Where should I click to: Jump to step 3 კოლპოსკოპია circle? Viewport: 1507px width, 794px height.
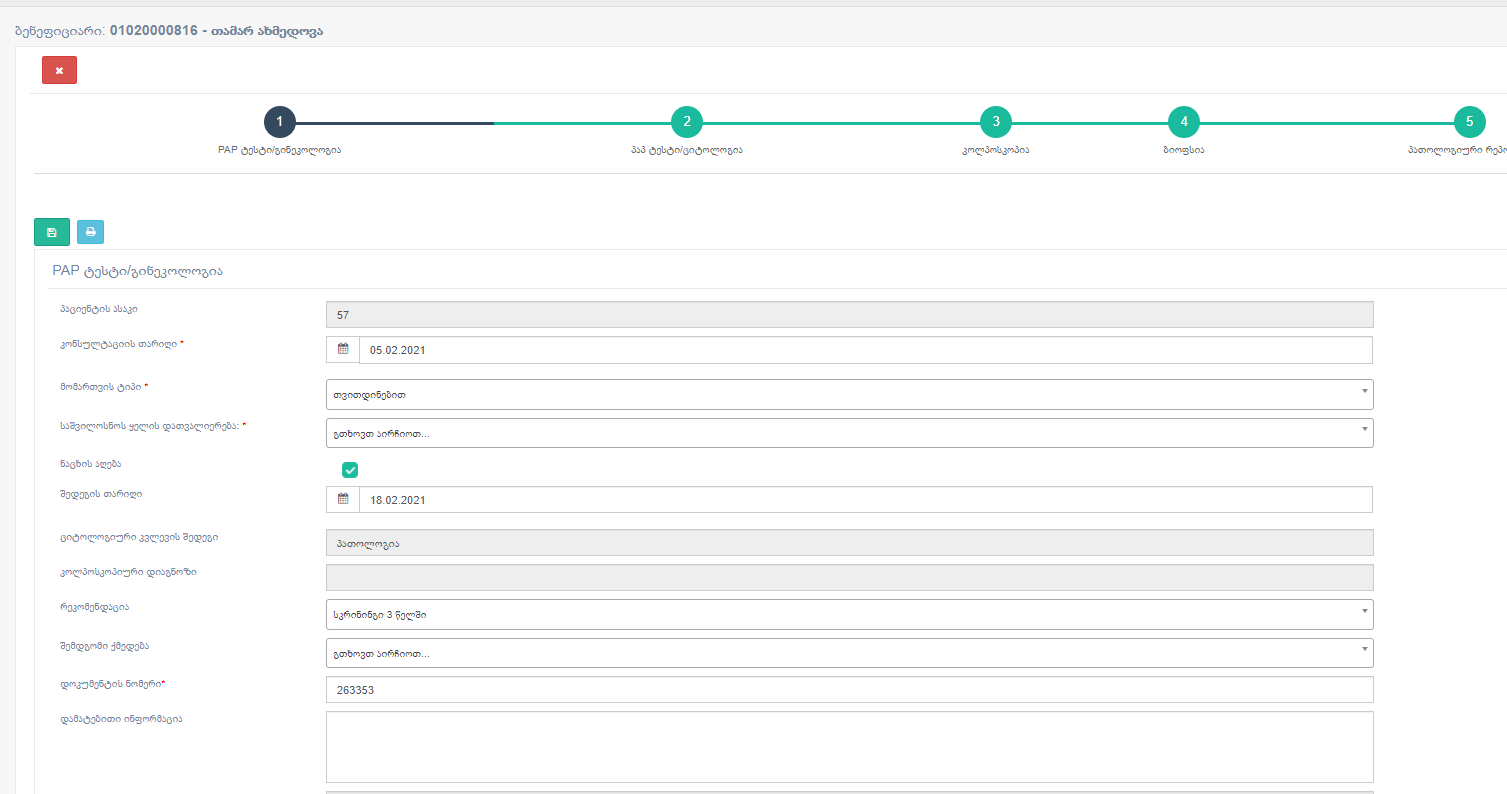[x=996, y=122]
